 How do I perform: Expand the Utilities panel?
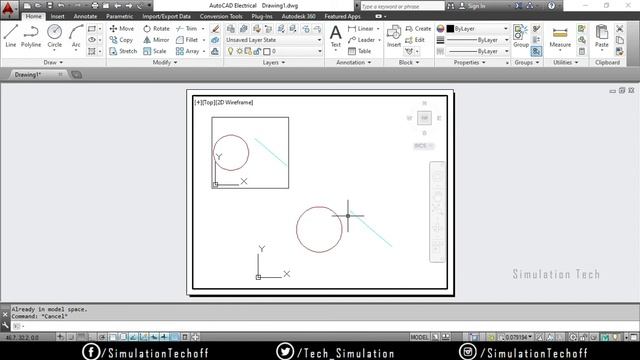(566, 62)
